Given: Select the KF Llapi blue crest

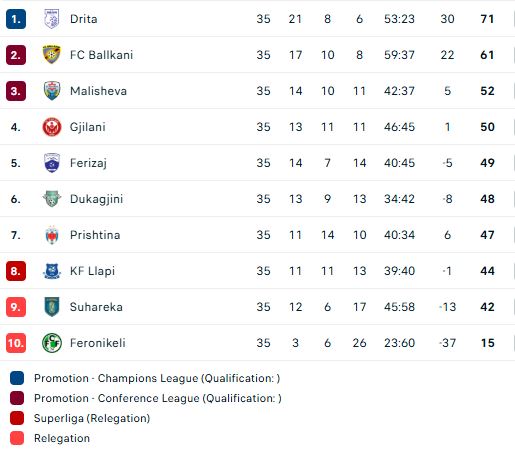Looking at the screenshot, I should [52, 271].
